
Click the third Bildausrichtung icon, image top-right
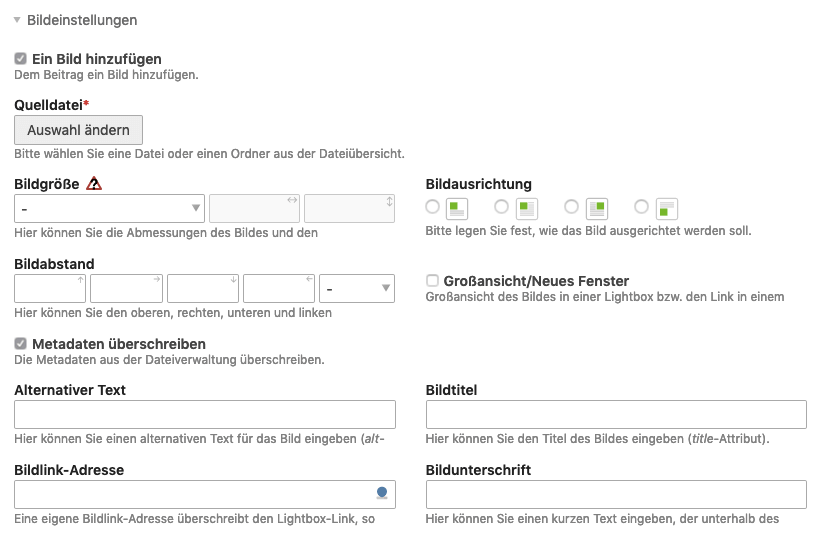tap(597, 209)
